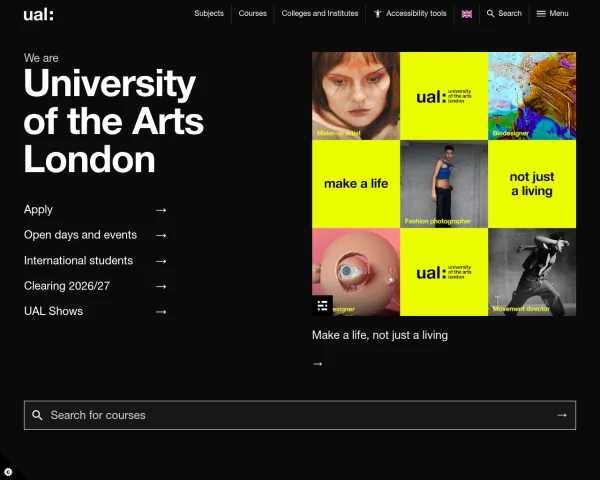Open the Courses menu
The width and height of the screenshot is (600, 480).
[x=253, y=13]
